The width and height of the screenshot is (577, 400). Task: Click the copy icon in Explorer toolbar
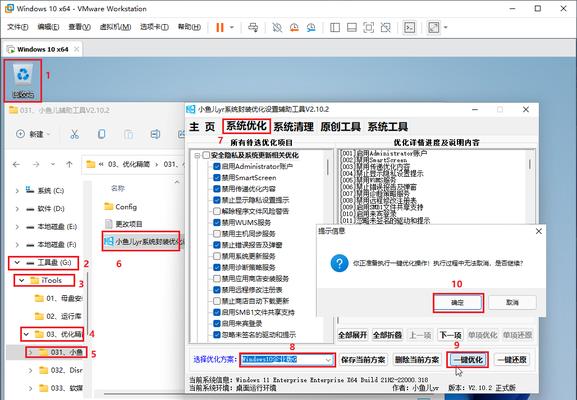coord(102,134)
